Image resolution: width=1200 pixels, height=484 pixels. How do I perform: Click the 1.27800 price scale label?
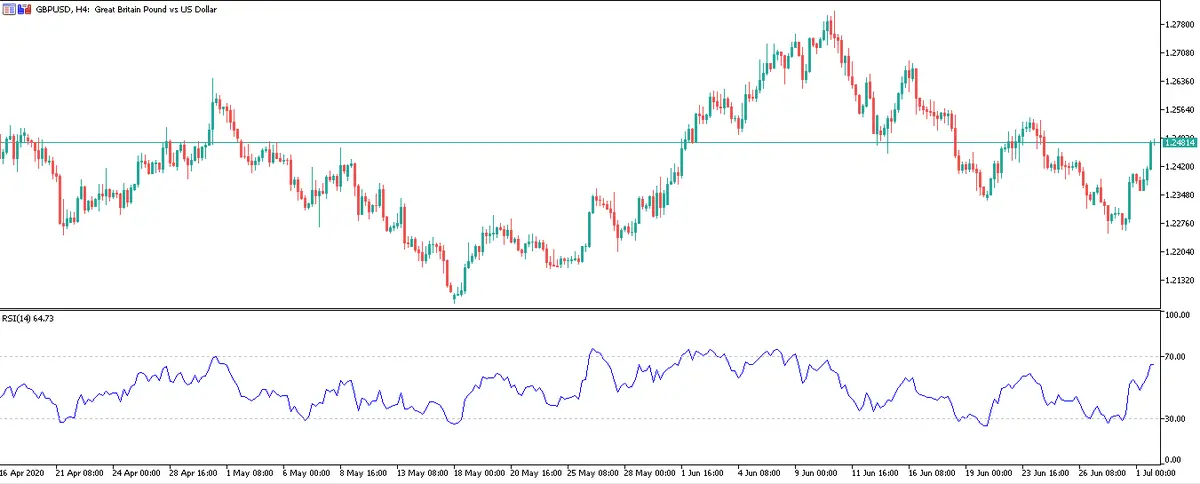[x=1178, y=24]
